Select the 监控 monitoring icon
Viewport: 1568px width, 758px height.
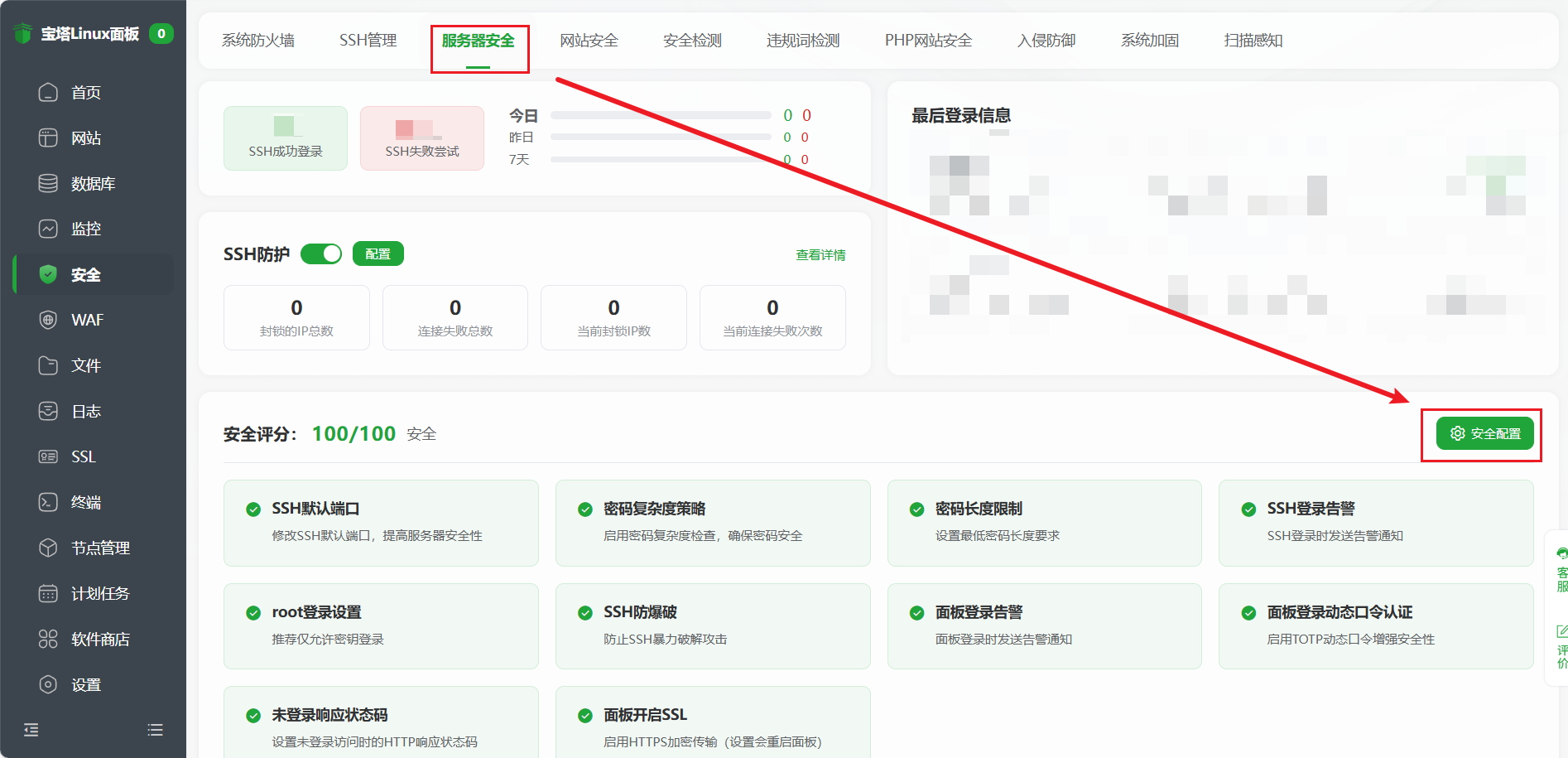click(48, 229)
